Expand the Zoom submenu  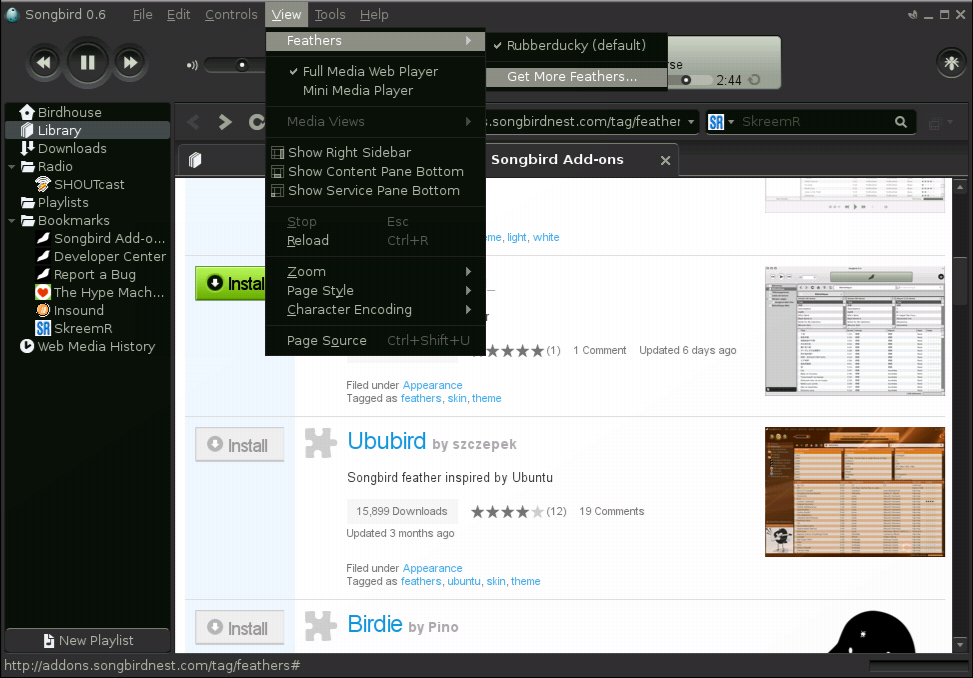point(375,272)
